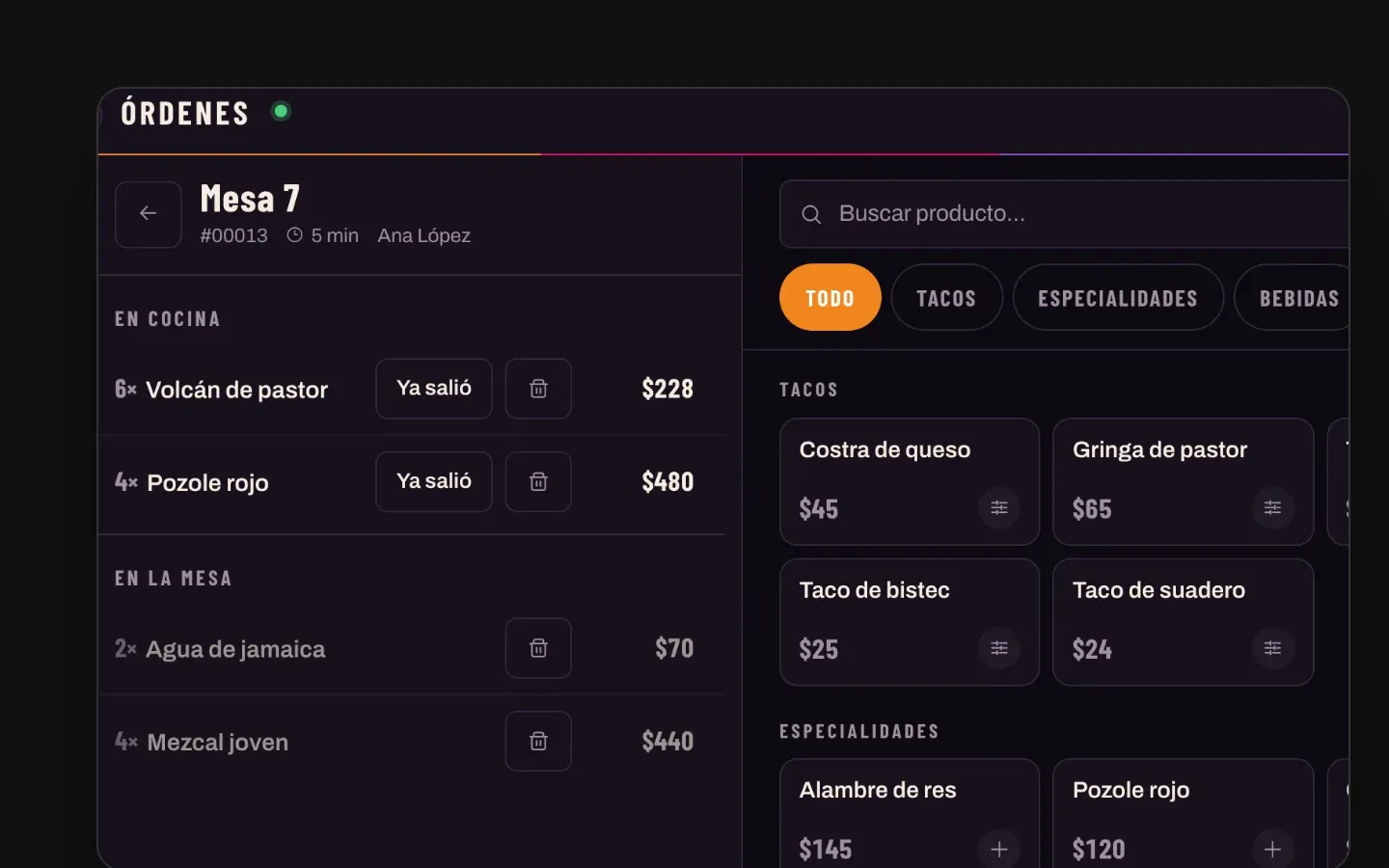Open customization options for Taco de suadero
The image size is (1389, 868).
pyautogui.click(x=1272, y=648)
